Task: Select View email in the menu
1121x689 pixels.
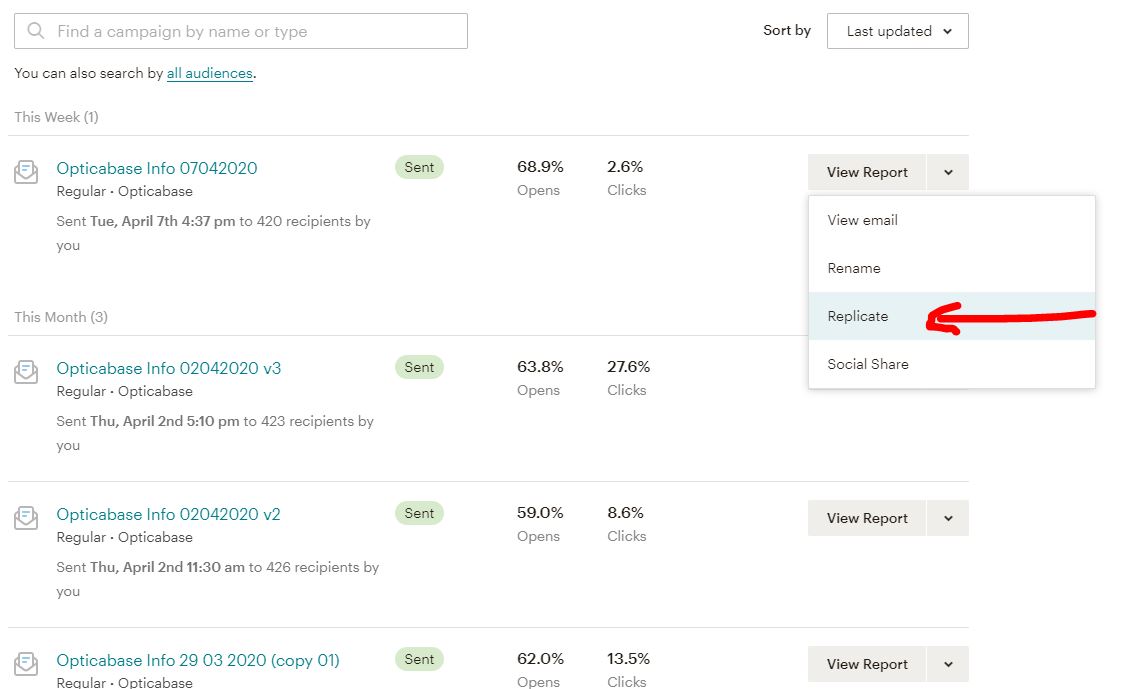Action: tap(861, 220)
